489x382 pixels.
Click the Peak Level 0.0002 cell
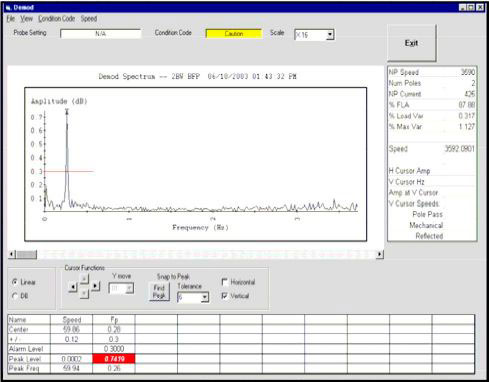pyautogui.click(x=71, y=359)
